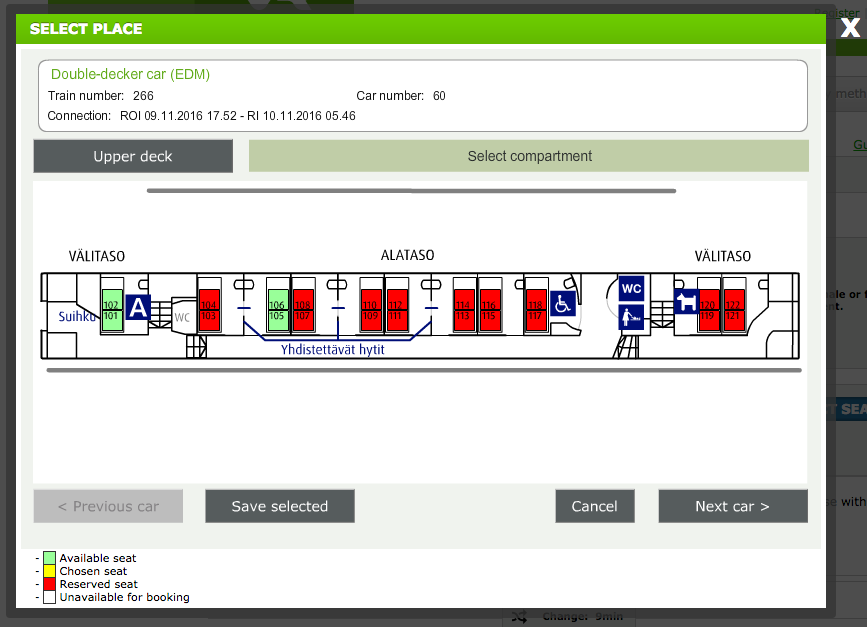Click the red Reserved seat legend swatch
867x627 pixels.
(x=49, y=584)
